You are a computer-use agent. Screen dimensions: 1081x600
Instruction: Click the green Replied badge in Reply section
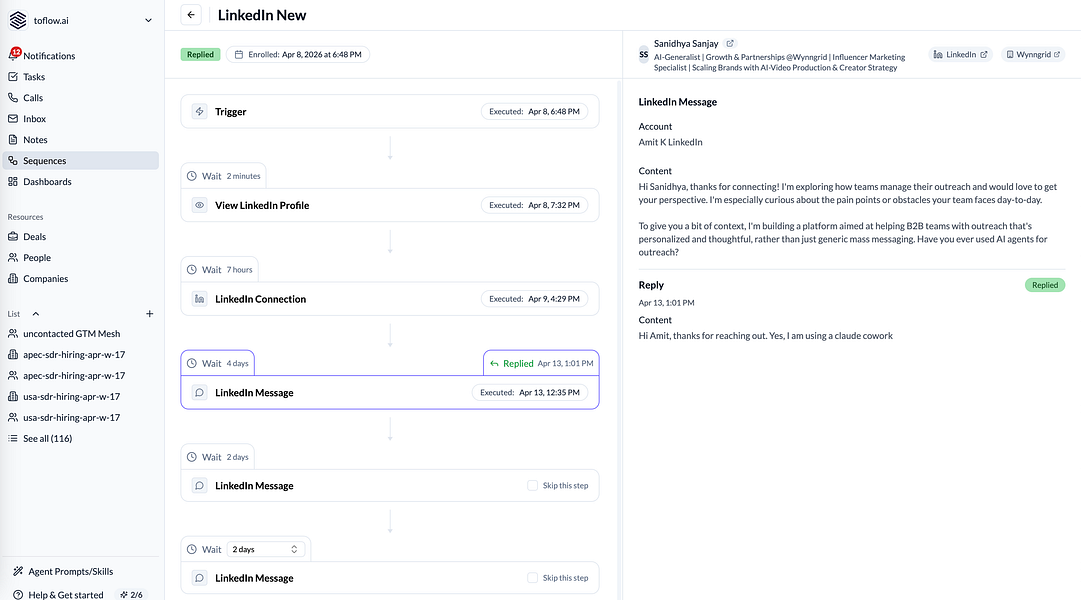(x=1044, y=285)
